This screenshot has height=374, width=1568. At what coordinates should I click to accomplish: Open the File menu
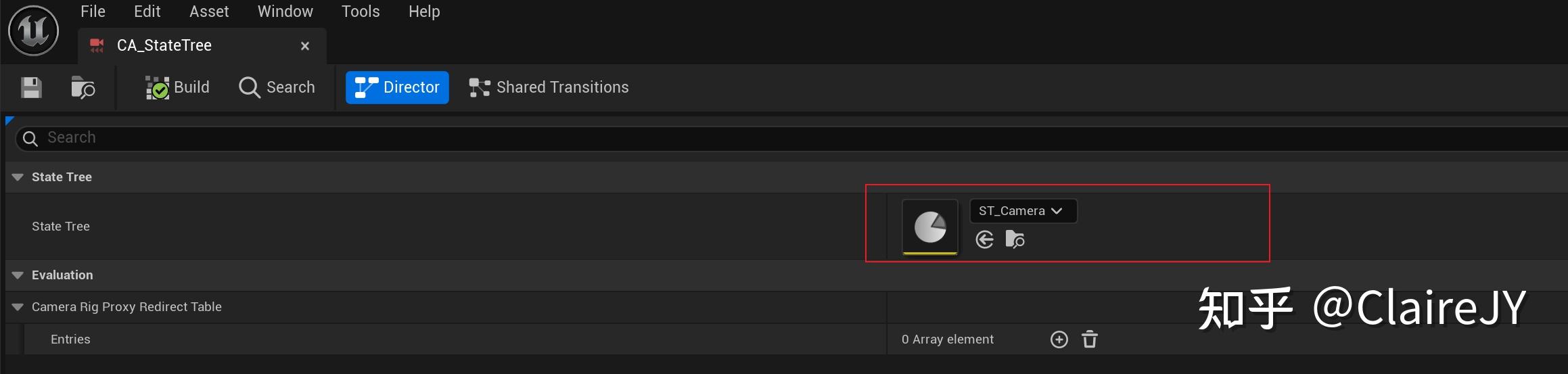pos(93,11)
